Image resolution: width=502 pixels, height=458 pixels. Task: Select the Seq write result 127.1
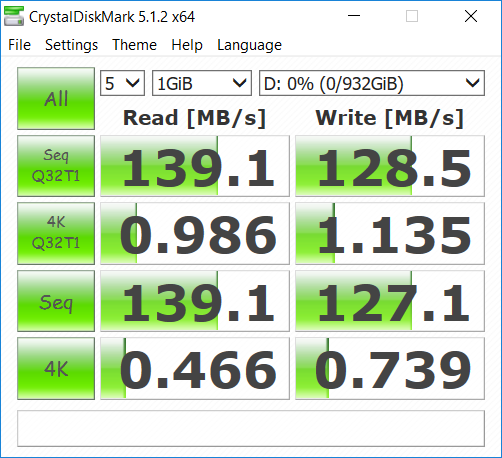(390, 301)
